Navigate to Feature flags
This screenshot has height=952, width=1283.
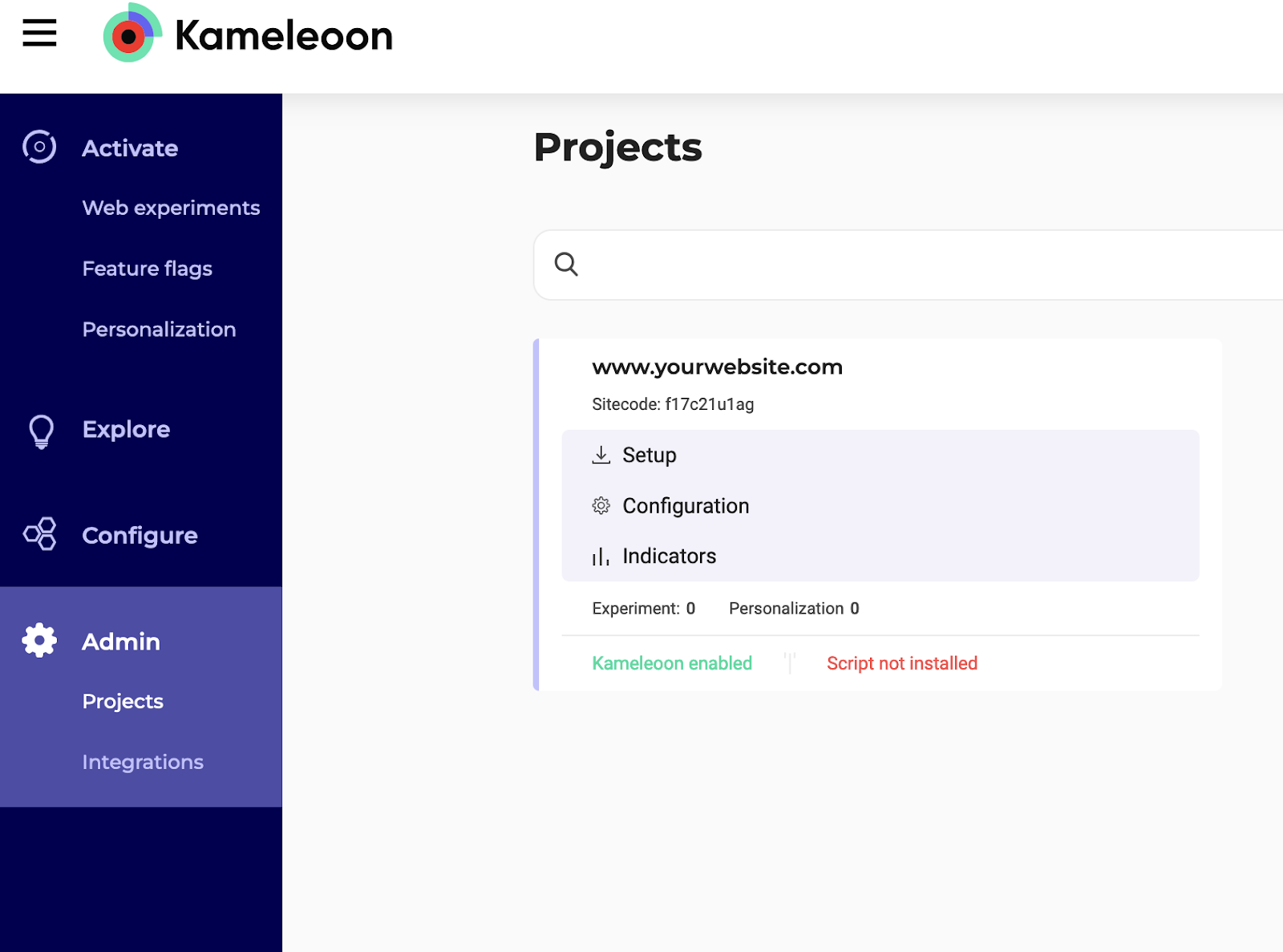click(147, 269)
